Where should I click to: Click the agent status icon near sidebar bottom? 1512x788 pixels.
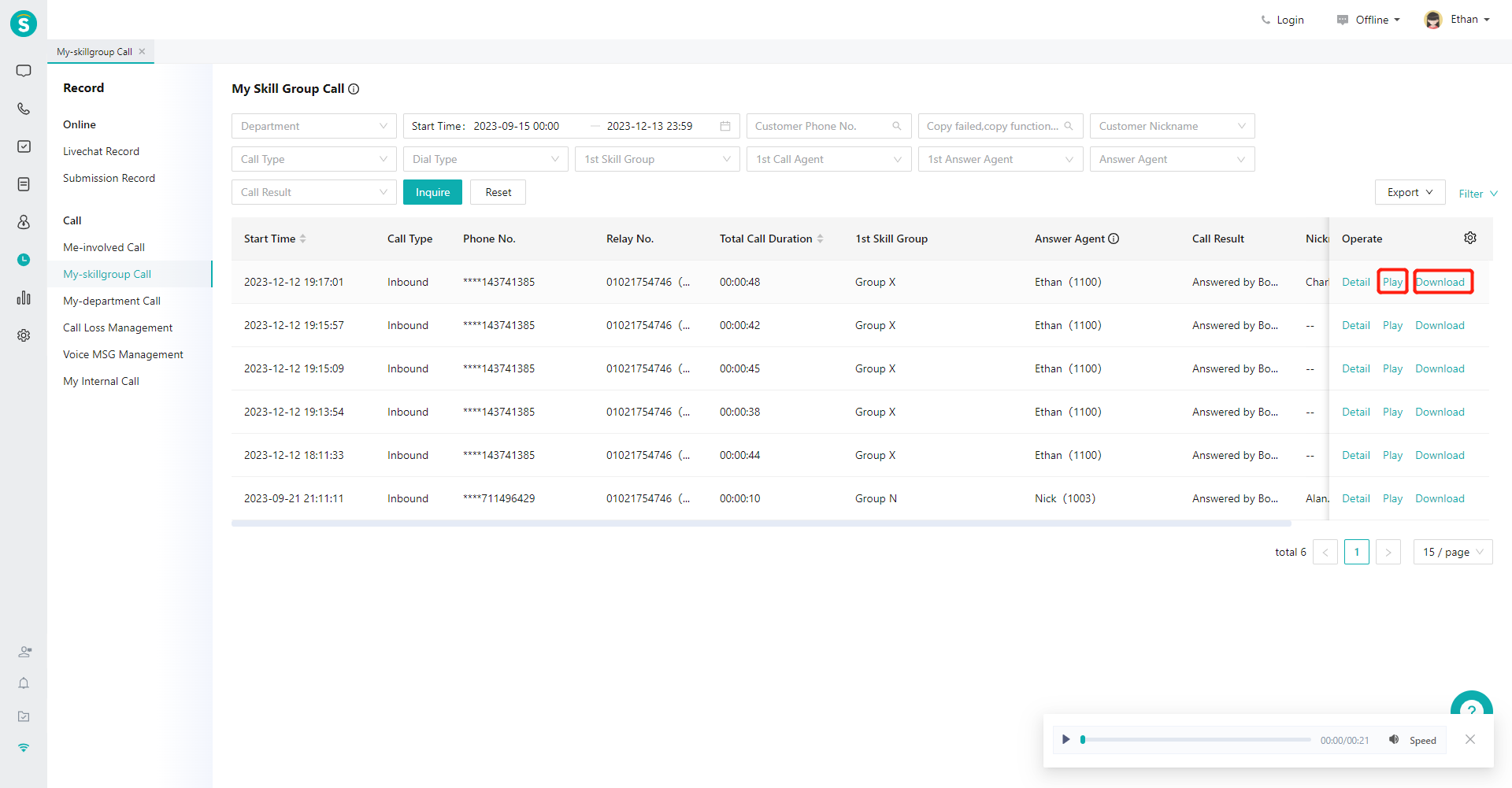click(x=24, y=652)
